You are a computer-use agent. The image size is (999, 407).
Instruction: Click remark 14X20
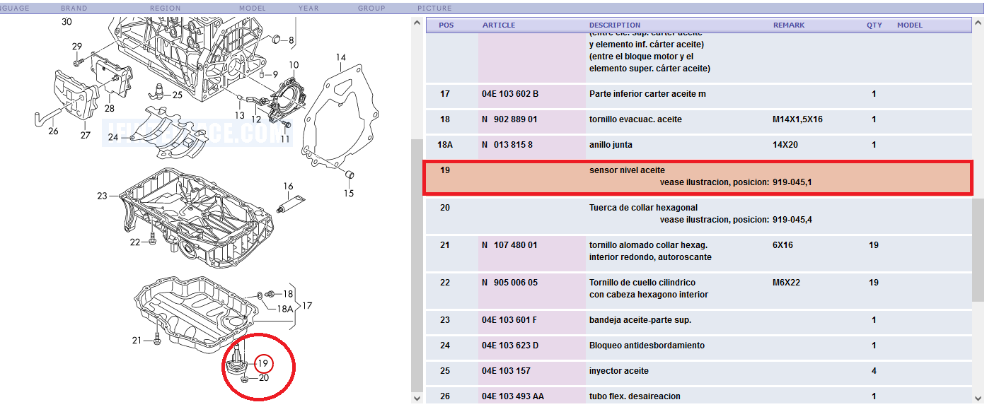click(786, 145)
